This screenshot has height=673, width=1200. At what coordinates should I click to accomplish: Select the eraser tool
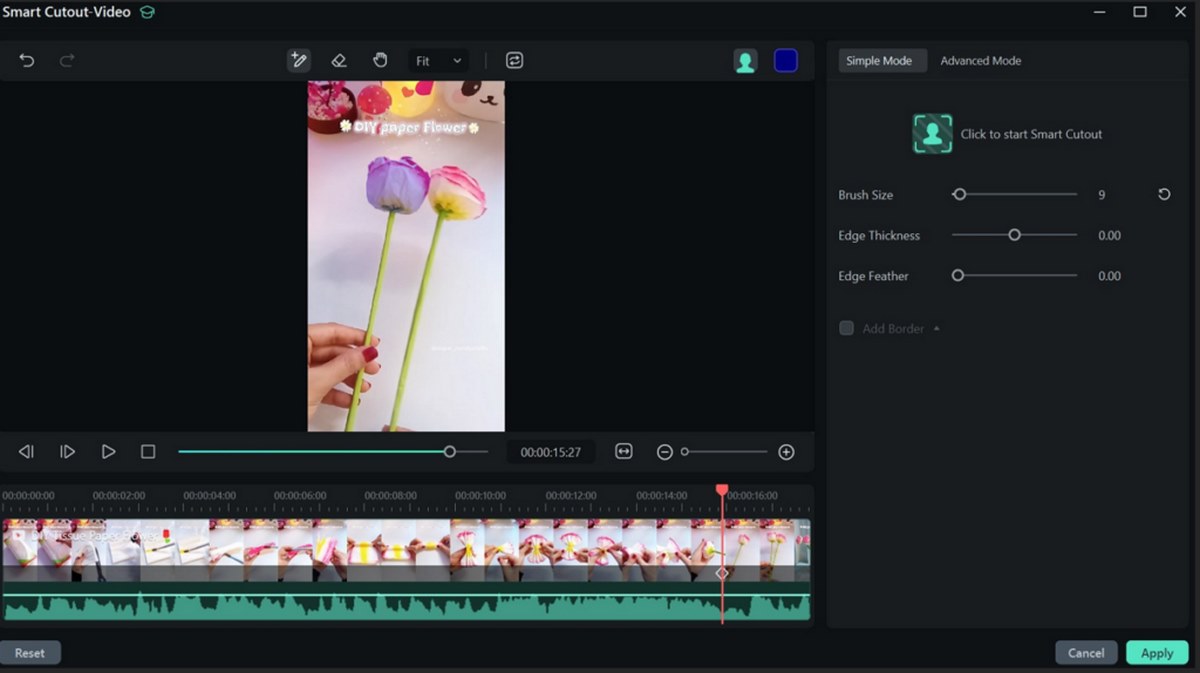(339, 61)
